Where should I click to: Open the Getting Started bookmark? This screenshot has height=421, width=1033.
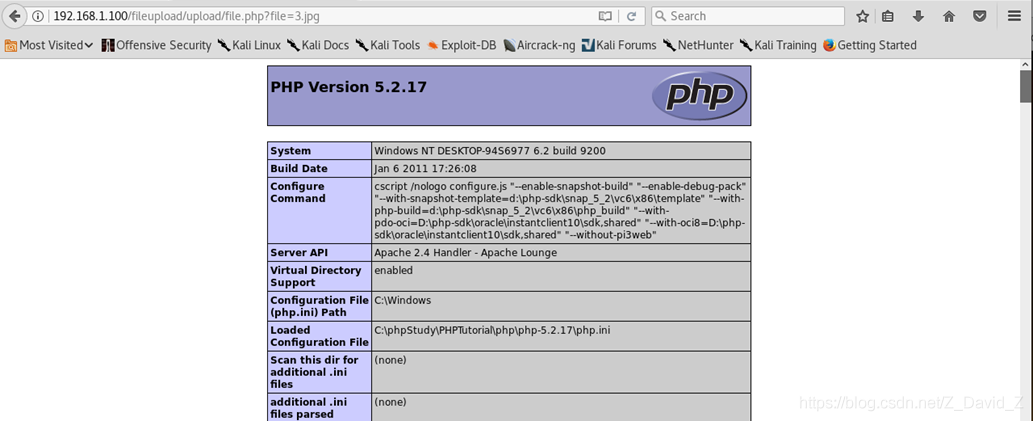869,45
